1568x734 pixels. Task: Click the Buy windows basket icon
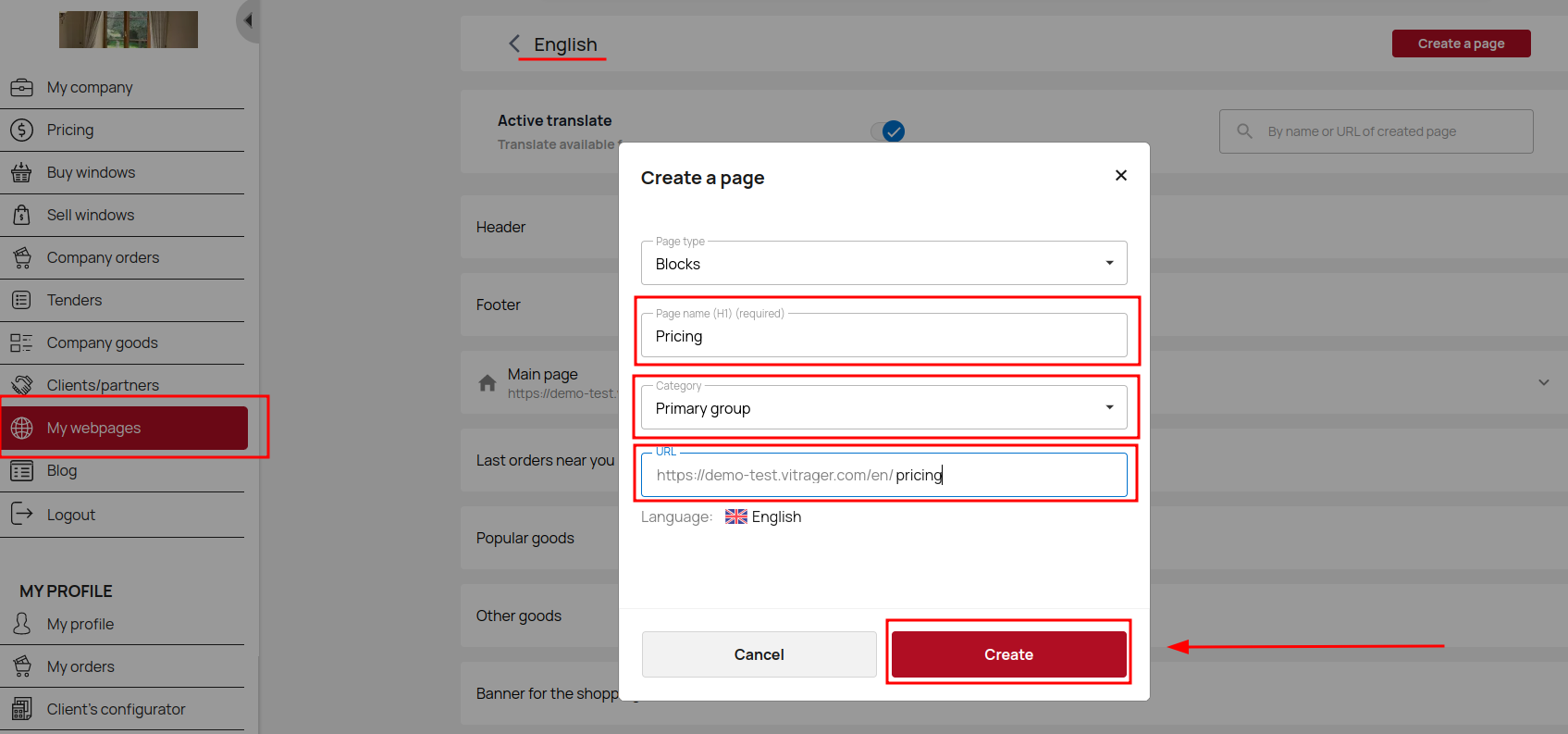(x=21, y=172)
